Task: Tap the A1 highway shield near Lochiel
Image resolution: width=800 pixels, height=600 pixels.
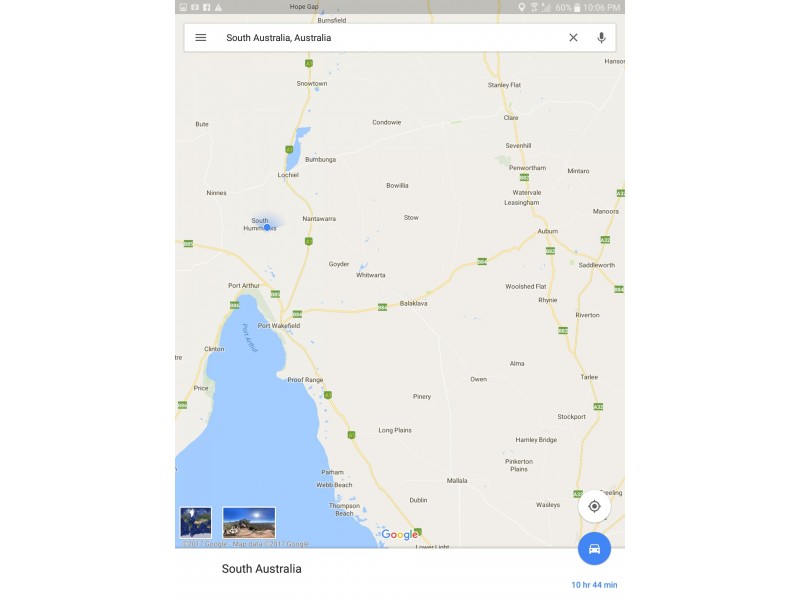Action: [x=289, y=149]
